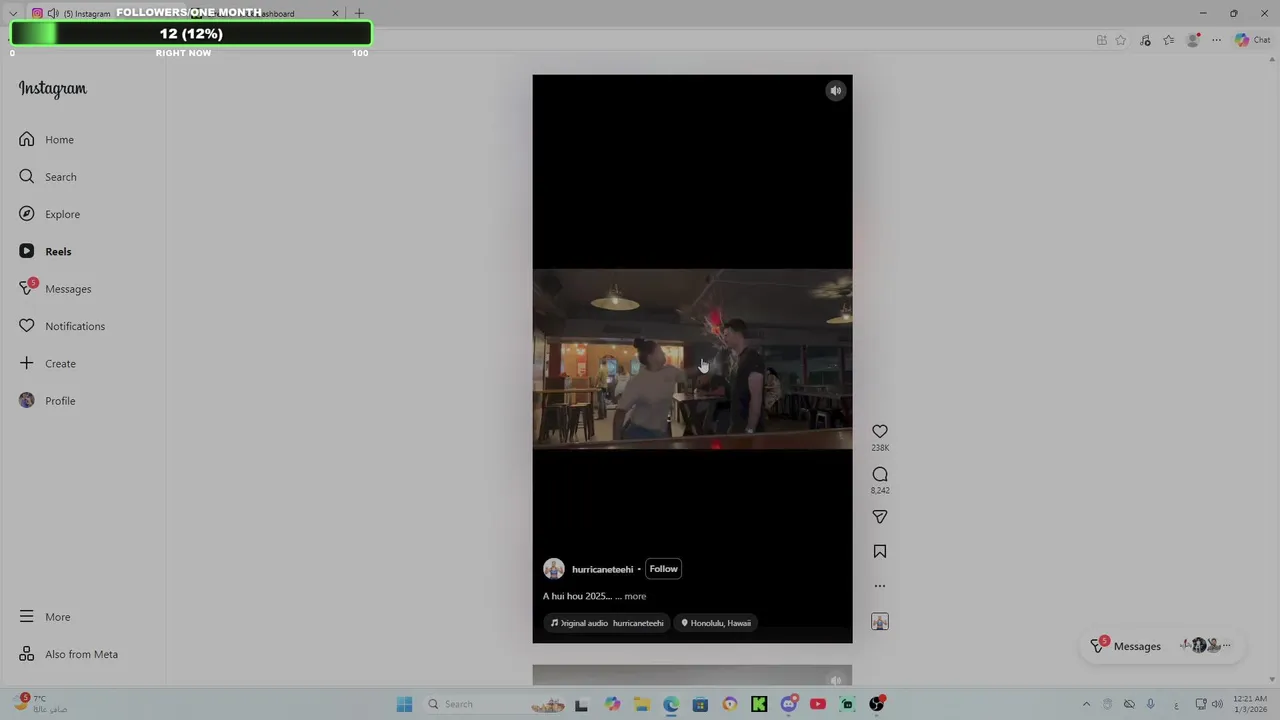Image resolution: width=1280 pixels, height=720 pixels.
Task: Add this page to favorites
Action: 1121,40
